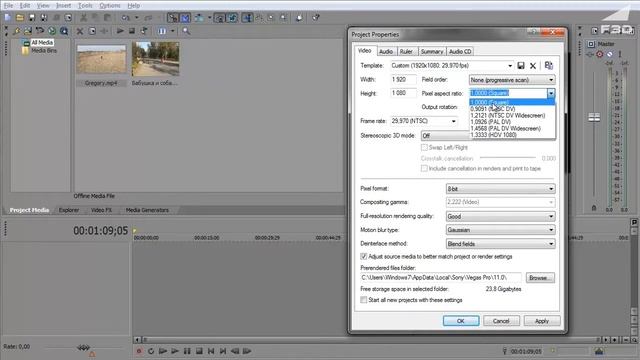Click Pause in the transport bar
This screenshot has height=360, width=640.
[187, 351]
